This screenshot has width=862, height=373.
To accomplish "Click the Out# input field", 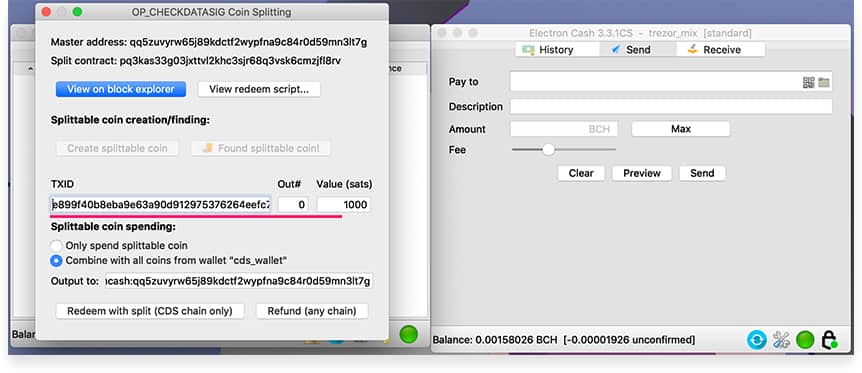I will [x=293, y=205].
